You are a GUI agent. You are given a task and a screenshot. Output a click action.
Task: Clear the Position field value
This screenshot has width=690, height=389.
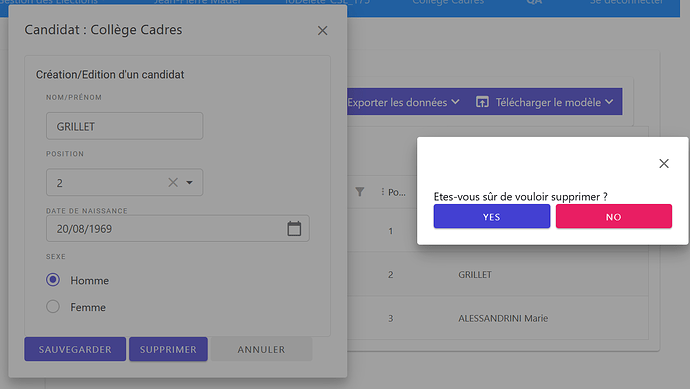click(x=173, y=182)
